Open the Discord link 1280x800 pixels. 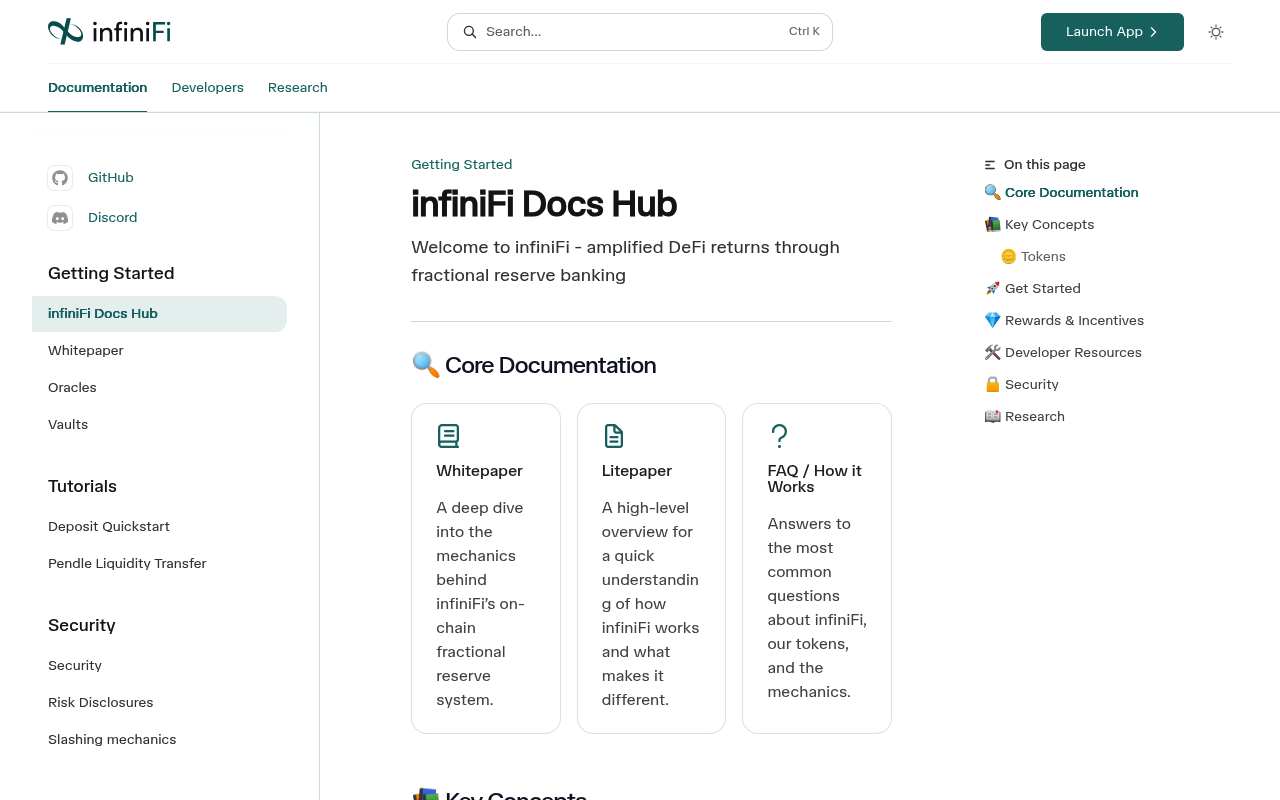tap(112, 218)
